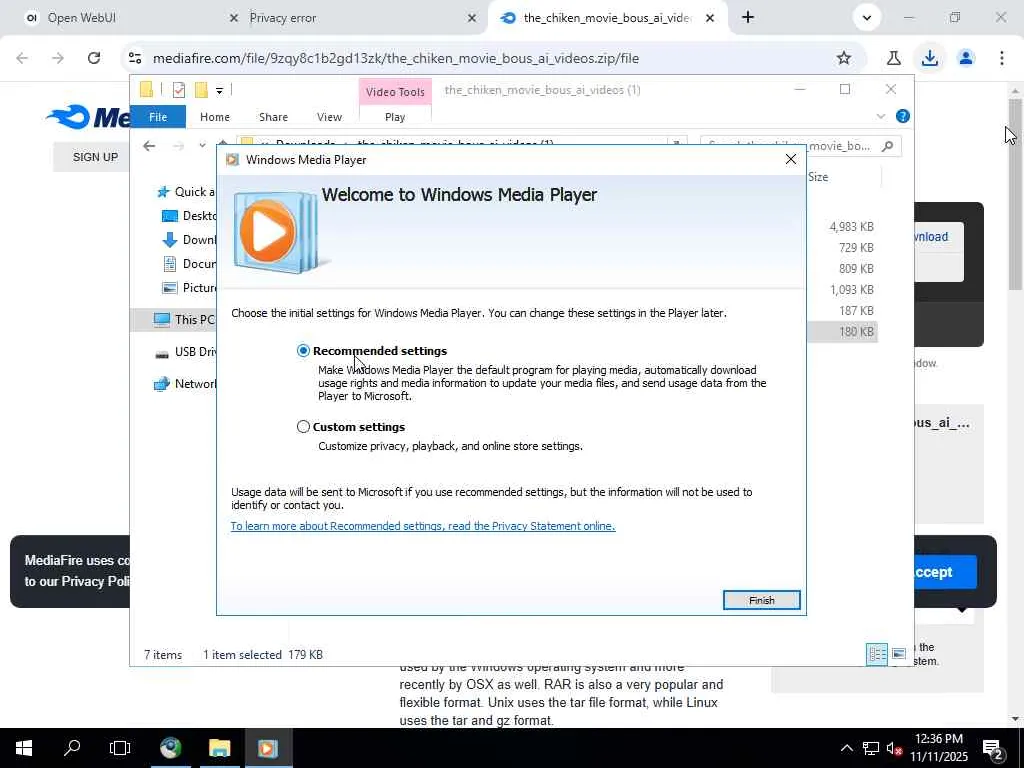Open File Explorer from the taskbar
The width and height of the screenshot is (1024, 768).
pyautogui.click(x=219, y=748)
